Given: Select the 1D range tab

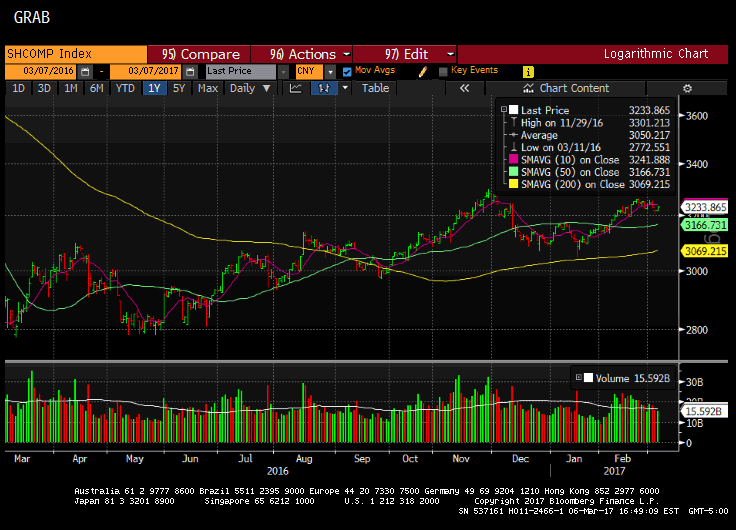Looking at the screenshot, I should click(x=18, y=88).
